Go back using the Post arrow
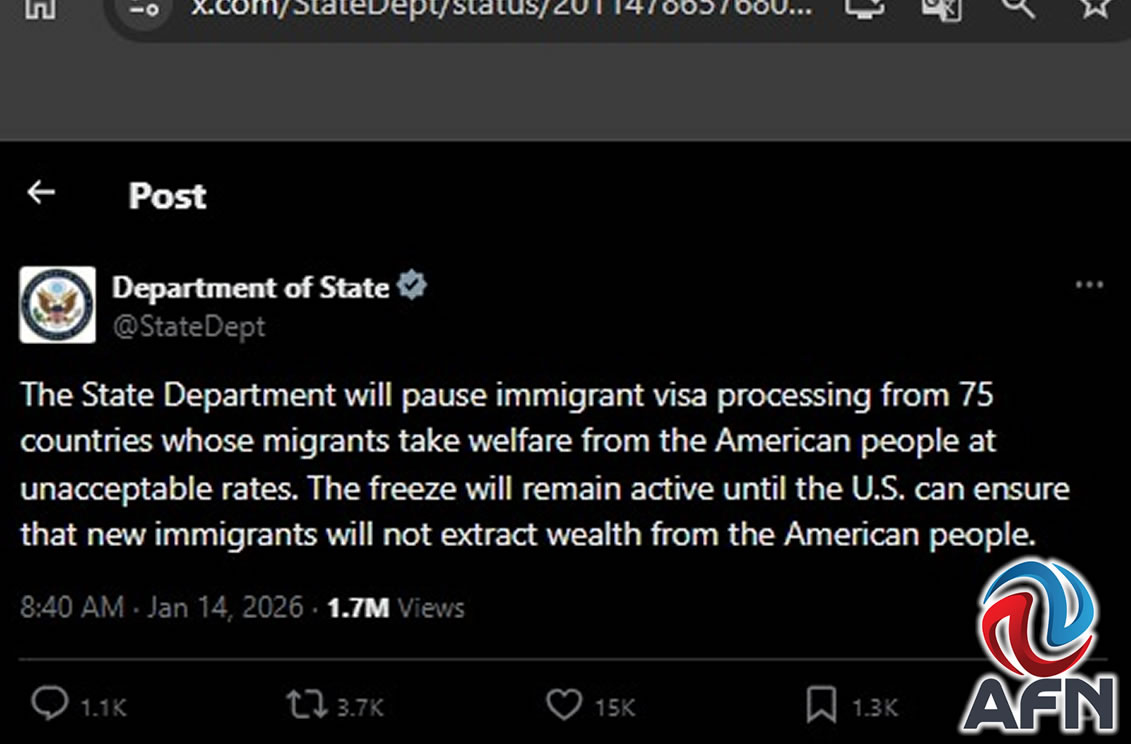The height and width of the screenshot is (744, 1131). (41, 193)
